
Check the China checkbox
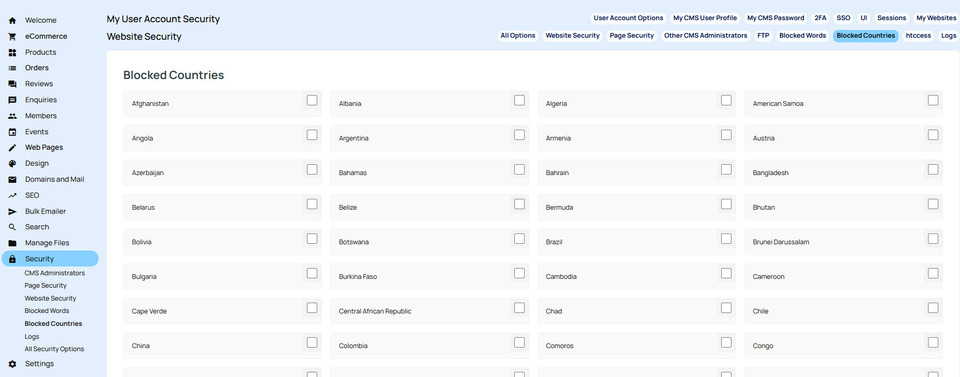[x=312, y=342]
